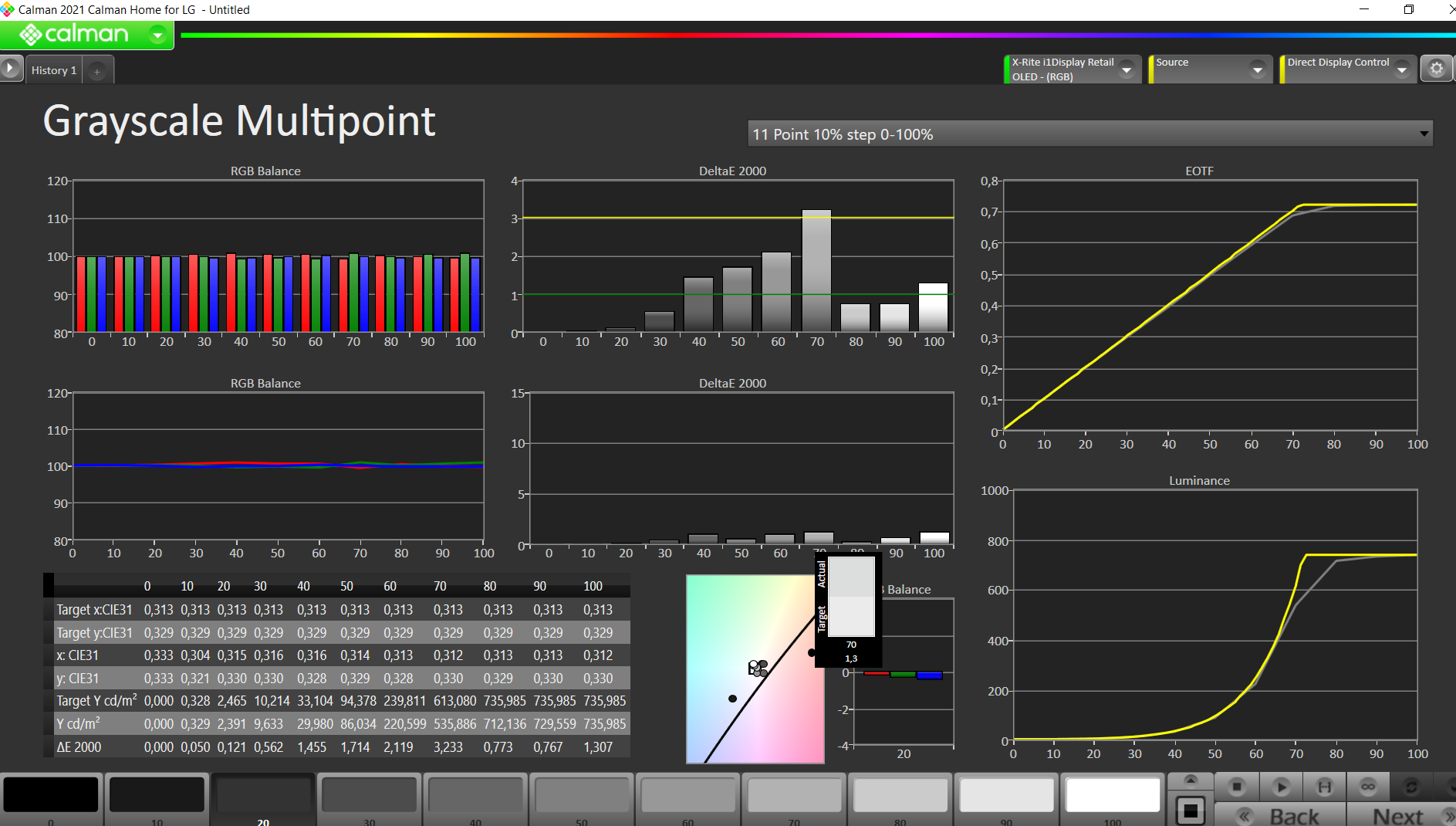Viewport: 1456px width, 826px height.
Task: Open the History 1 tab
Action: coord(53,70)
